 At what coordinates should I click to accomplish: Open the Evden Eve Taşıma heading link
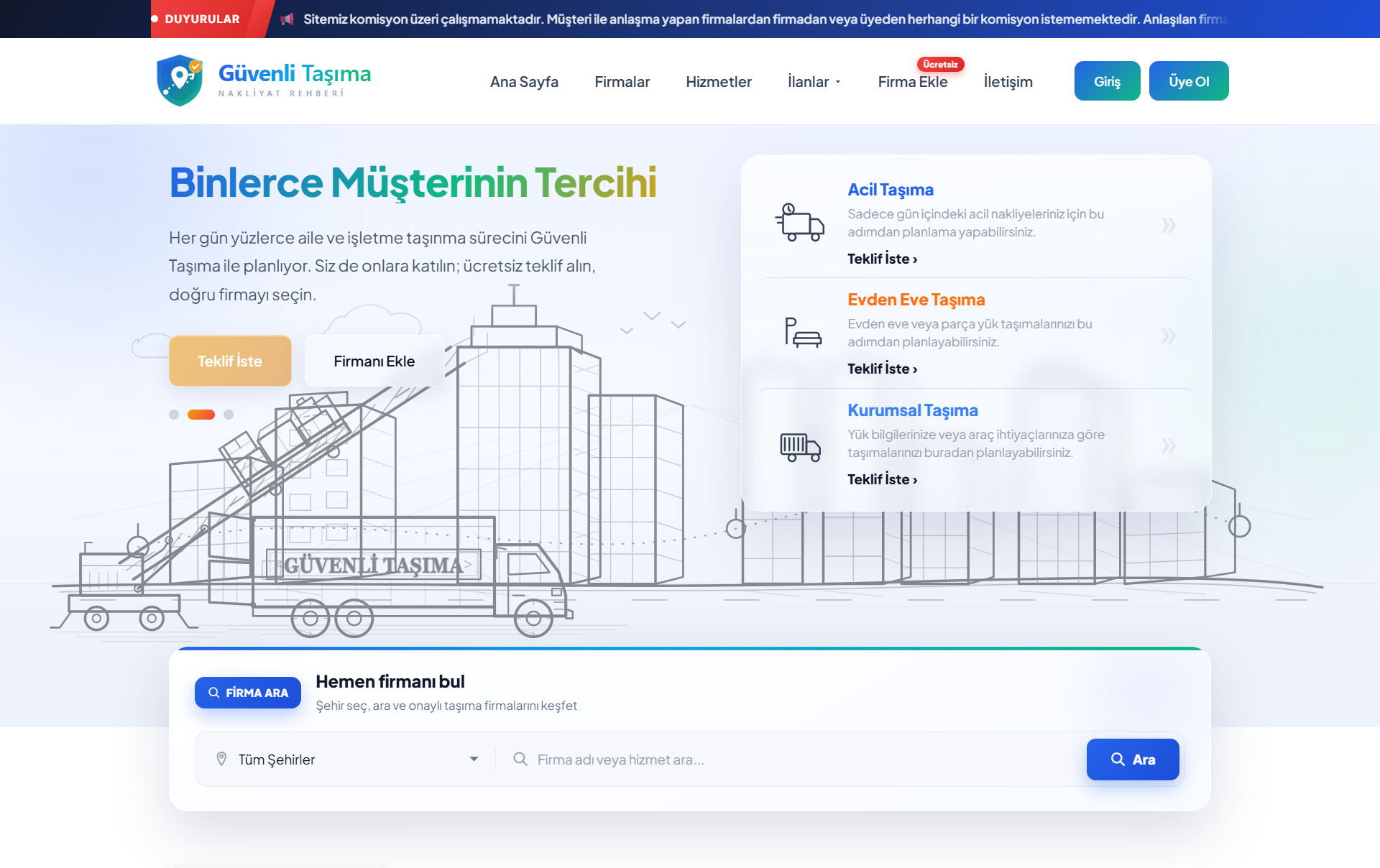(x=916, y=300)
